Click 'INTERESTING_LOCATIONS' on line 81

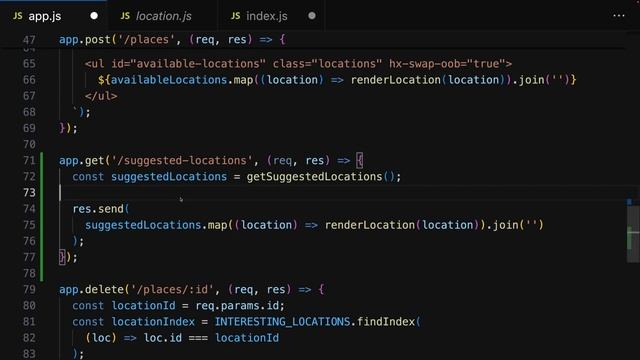click(x=282, y=322)
